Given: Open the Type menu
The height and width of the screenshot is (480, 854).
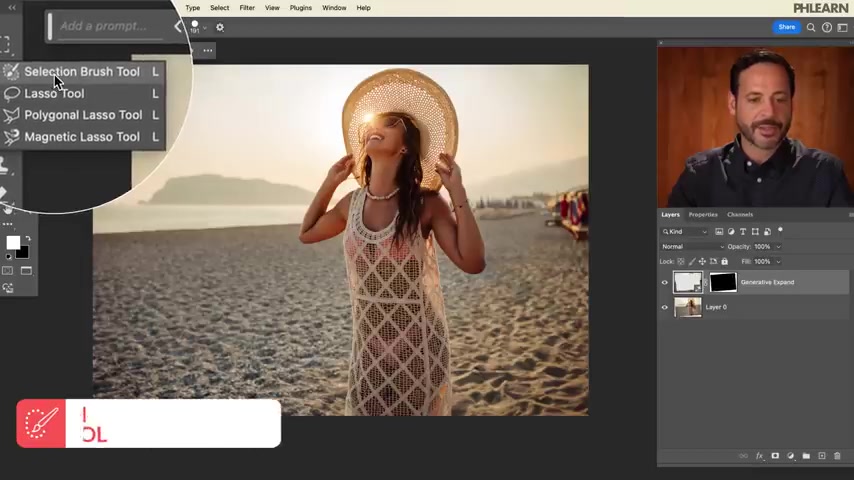Looking at the screenshot, I should [x=192, y=8].
